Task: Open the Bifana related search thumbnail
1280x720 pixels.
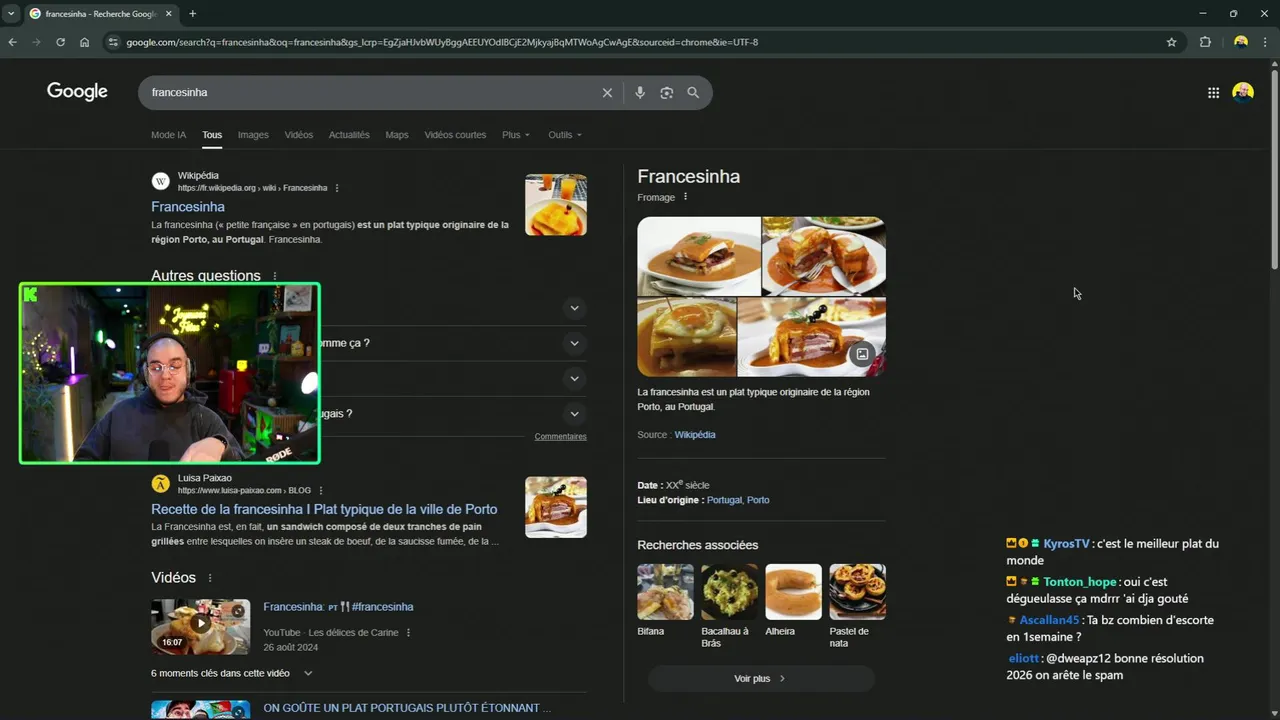Action: pyautogui.click(x=665, y=592)
